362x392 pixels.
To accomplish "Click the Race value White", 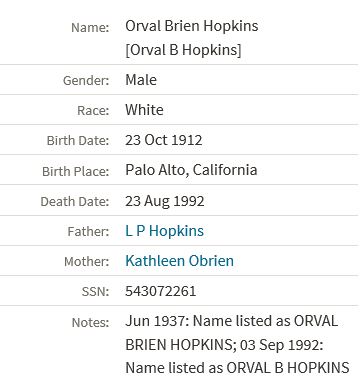I will (x=144, y=110).
